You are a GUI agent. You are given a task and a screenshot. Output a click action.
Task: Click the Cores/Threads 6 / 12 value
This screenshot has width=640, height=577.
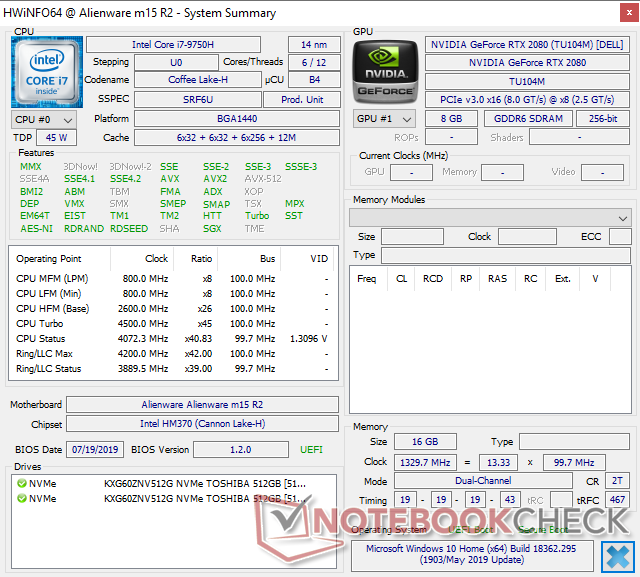tap(314, 62)
